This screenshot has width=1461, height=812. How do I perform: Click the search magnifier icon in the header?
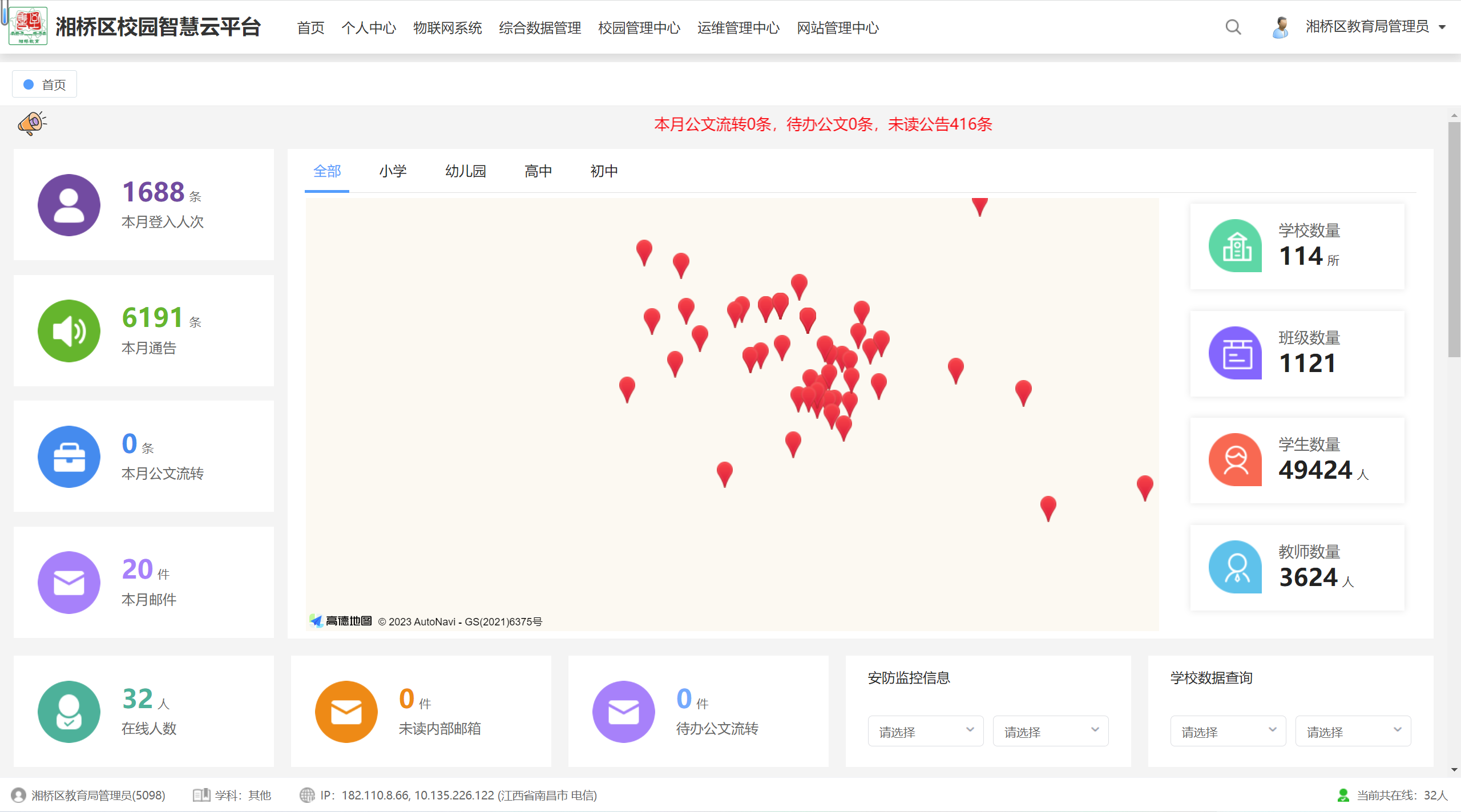(1233, 27)
